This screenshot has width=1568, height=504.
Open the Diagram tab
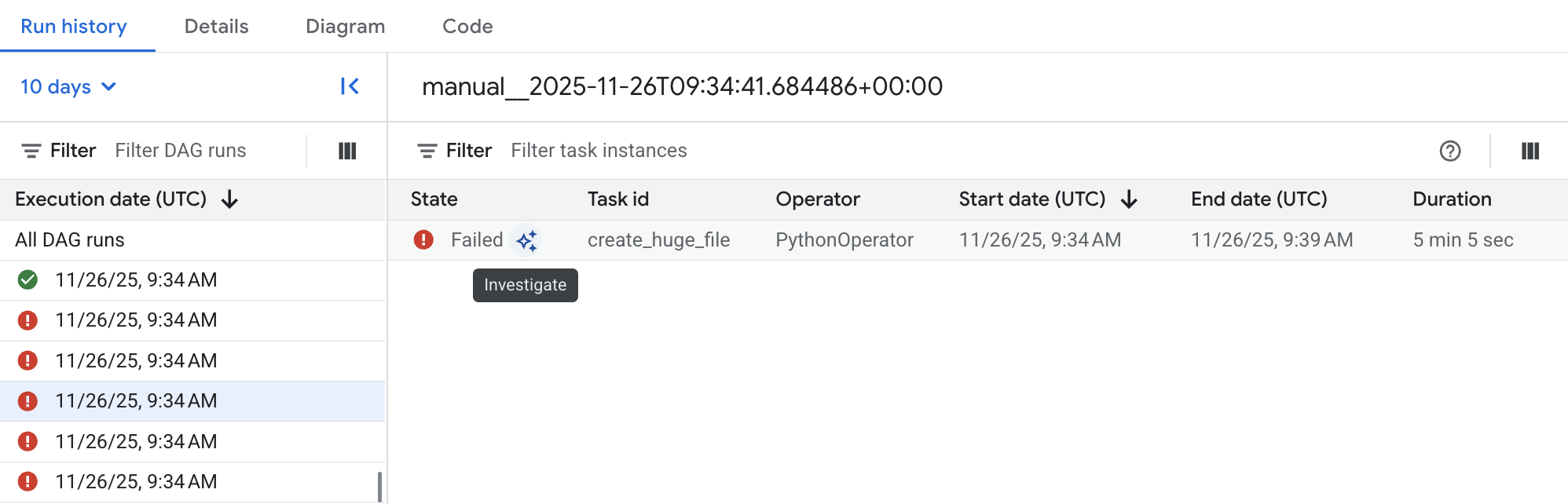[x=345, y=27]
